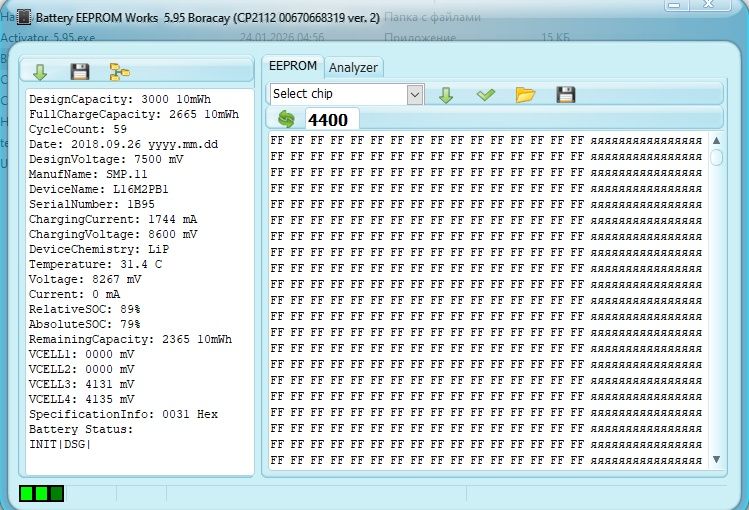Click Activator 5.95.exe in the background window
The image size is (749, 510).
(48, 37)
